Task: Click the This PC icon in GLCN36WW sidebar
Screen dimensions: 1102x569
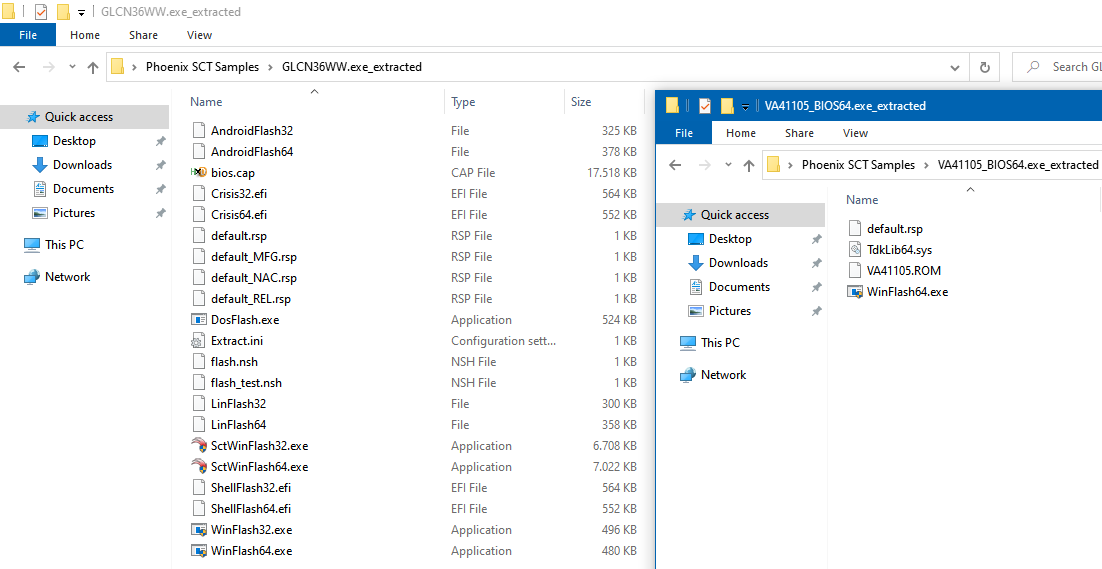Action: pyautogui.click(x=32, y=245)
